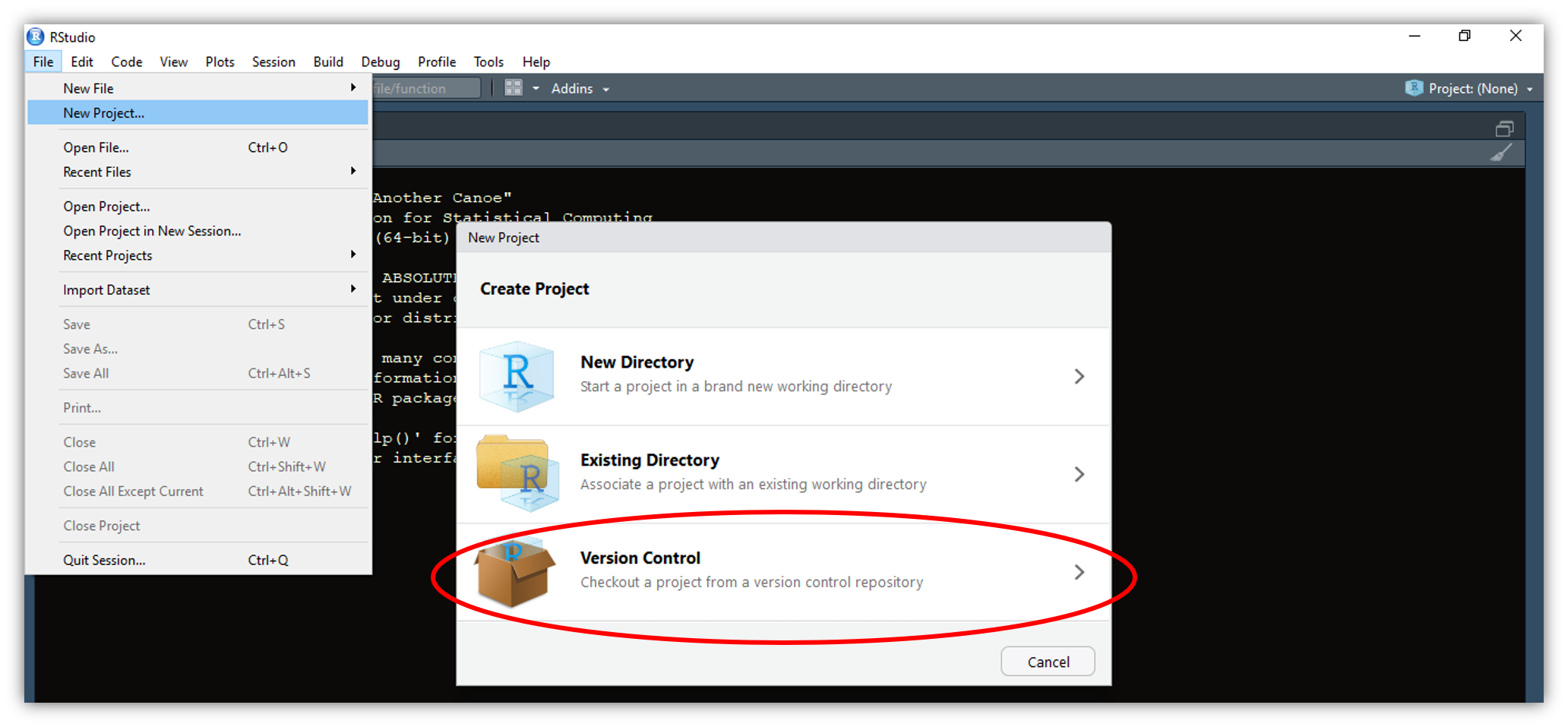Click the clear console broom icon
The width and height of the screenshot is (1568, 727).
pyautogui.click(x=1501, y=153)
